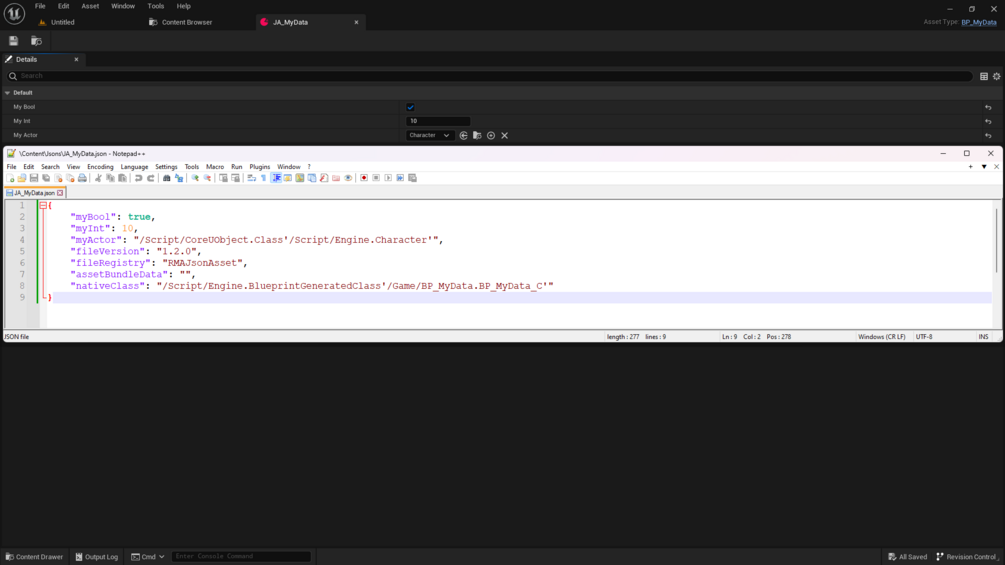Click the Print icon in Notepad++ toolbar
Viewport: 1005px width, 565px height.
coord(82,178)
